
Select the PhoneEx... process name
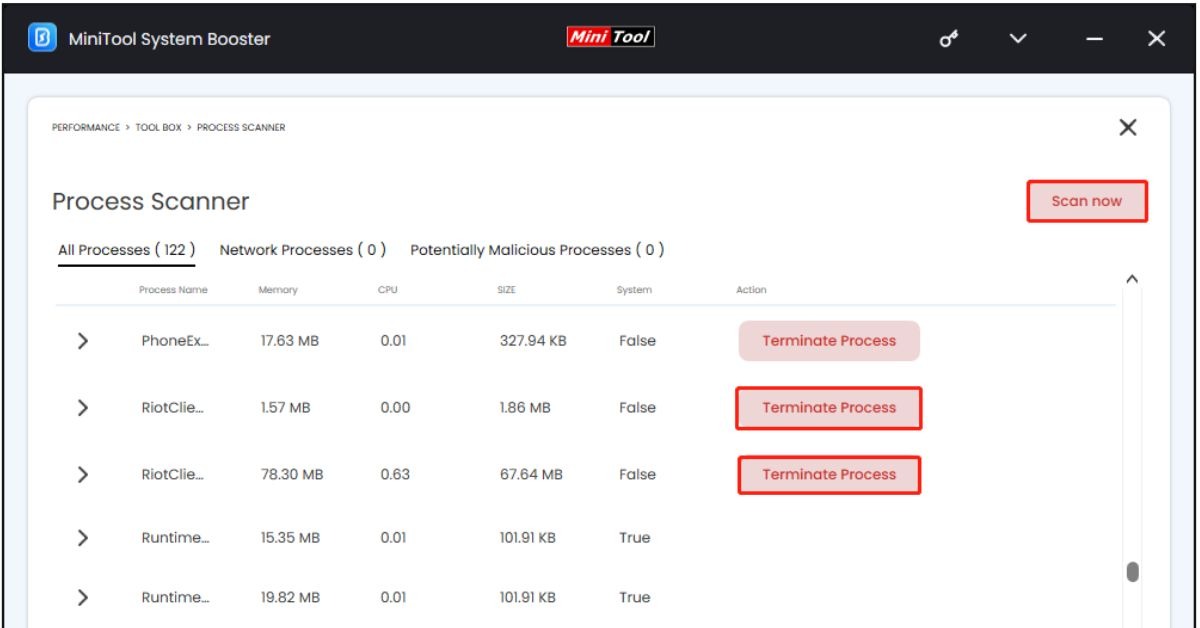[174, 341]
